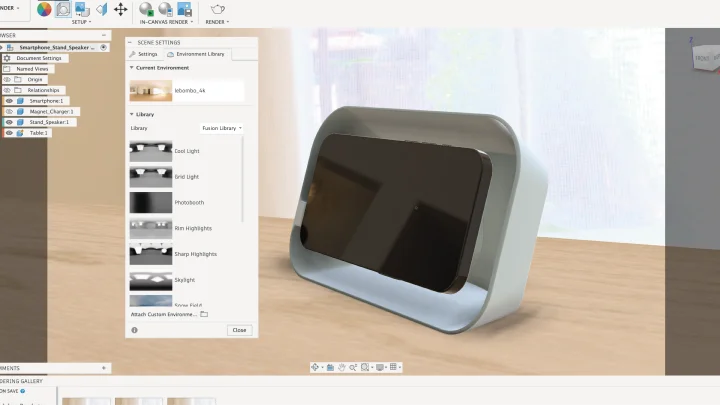This screenshot has height=405, width=720.
Task: Select Document Settings in the browser
Action: click(39, 58)
